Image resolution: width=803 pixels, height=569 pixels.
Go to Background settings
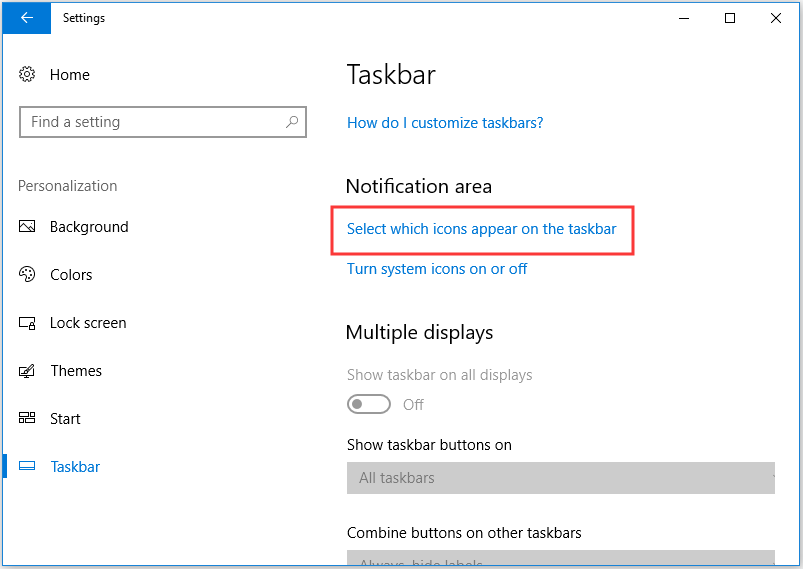(89, 227)
